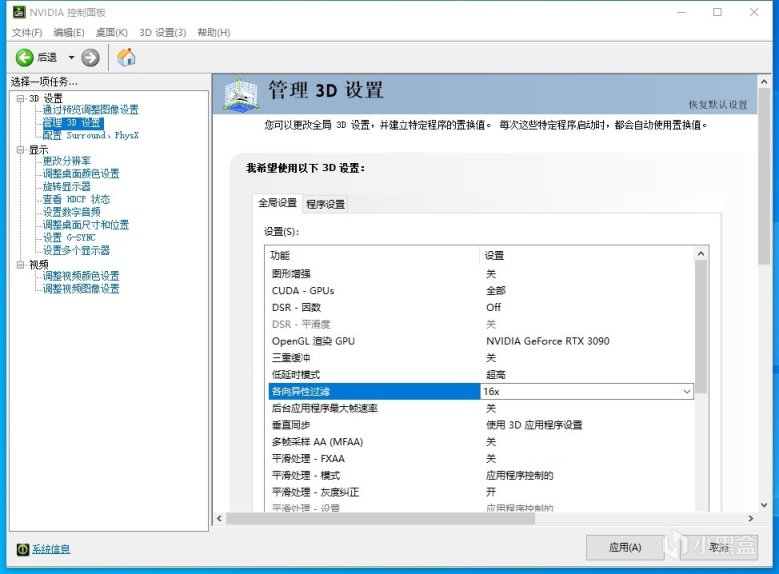Collapse the 视频 tree node
Image resolution: width=779 pixels, height=574 pixels.
pos(20,265)
